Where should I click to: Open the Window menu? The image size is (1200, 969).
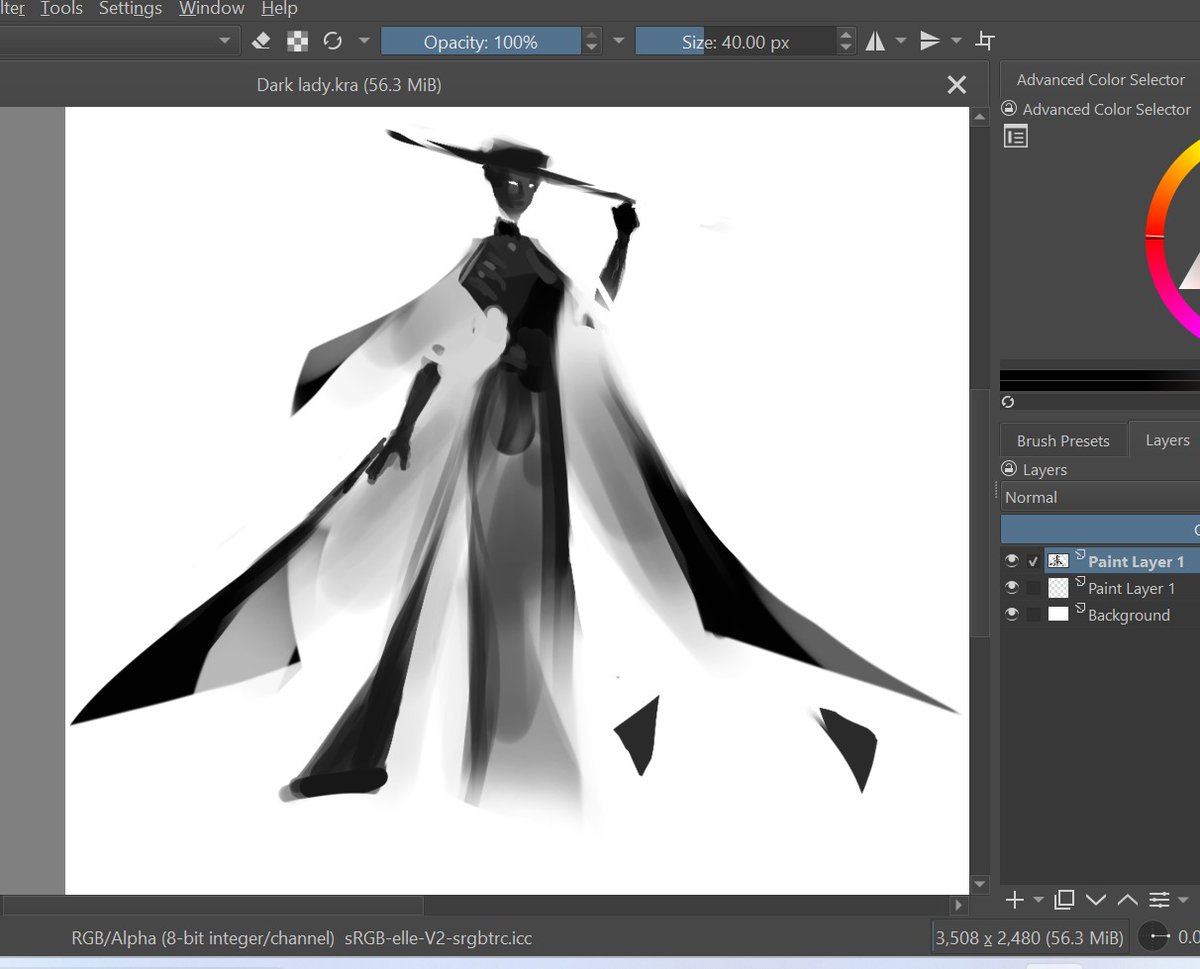point(210,9)
